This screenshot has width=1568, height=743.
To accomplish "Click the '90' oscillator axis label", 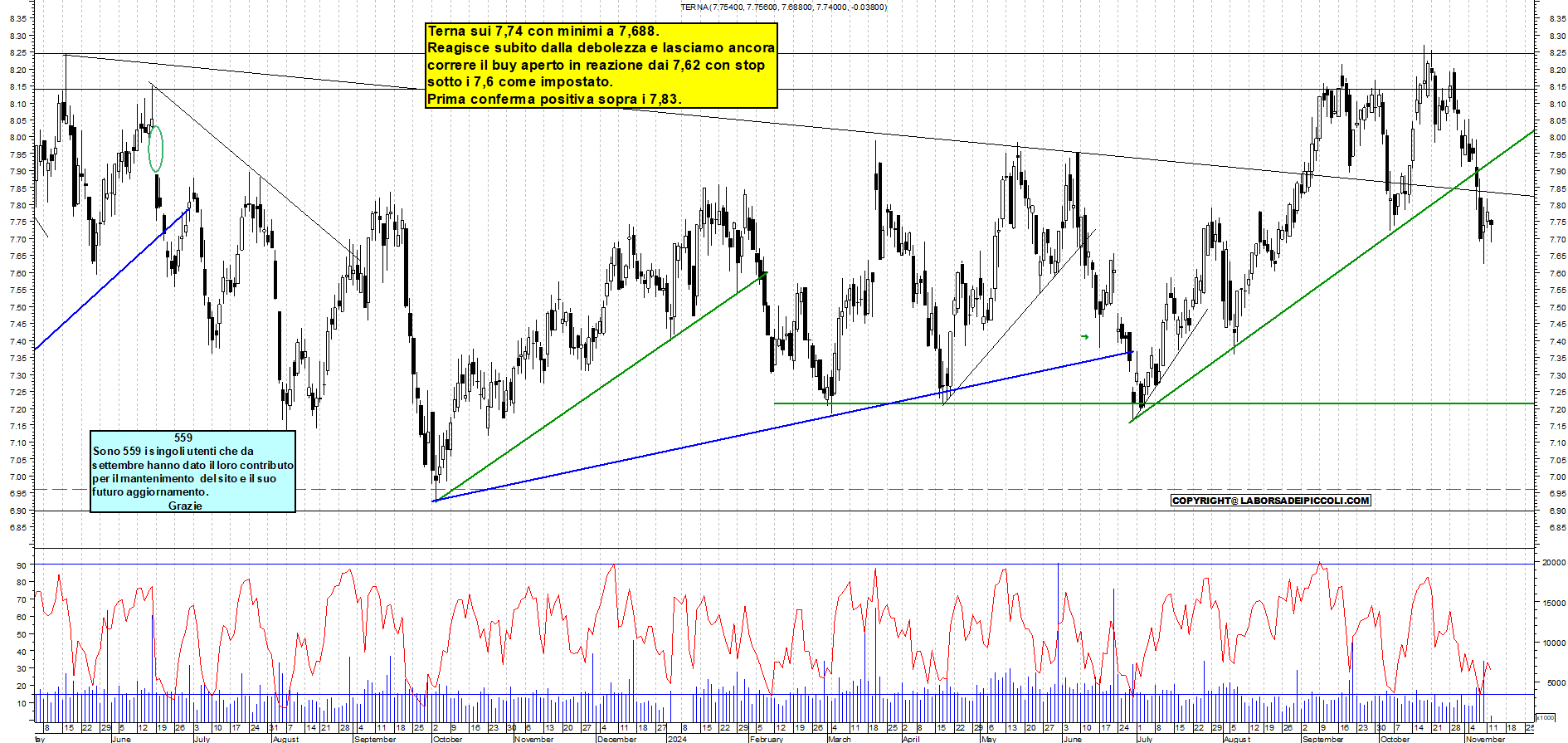I will click(20, 565).
